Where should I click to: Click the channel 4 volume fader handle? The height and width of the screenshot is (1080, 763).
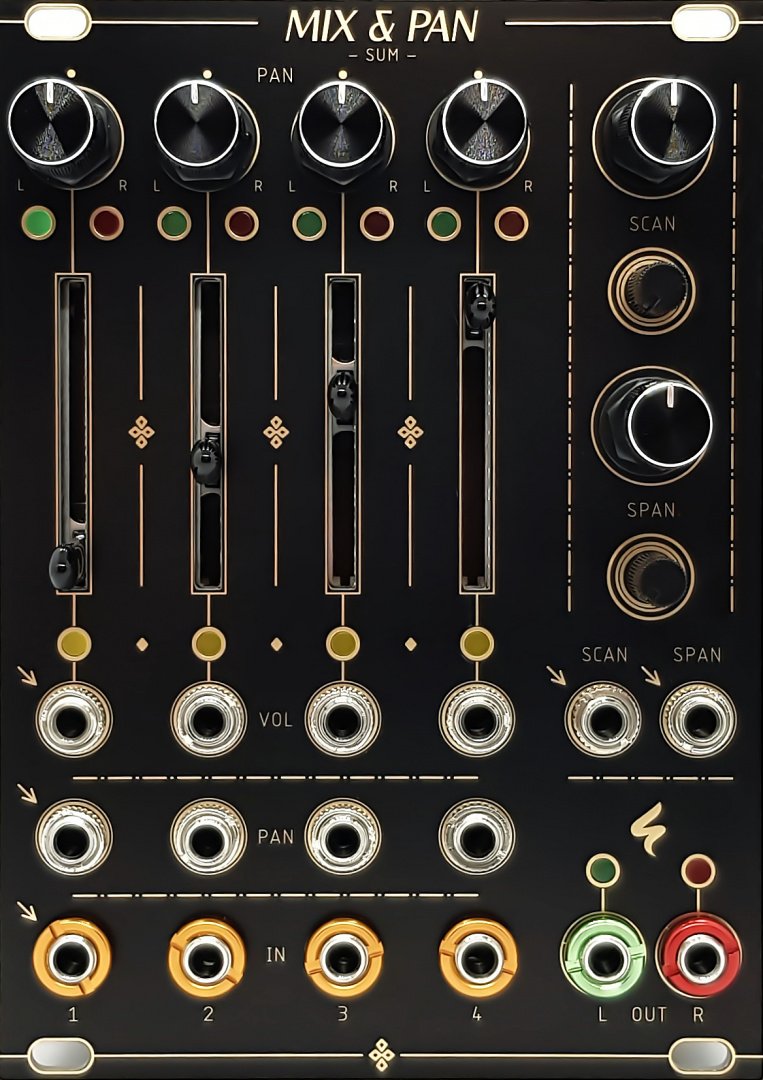point(480,307)
